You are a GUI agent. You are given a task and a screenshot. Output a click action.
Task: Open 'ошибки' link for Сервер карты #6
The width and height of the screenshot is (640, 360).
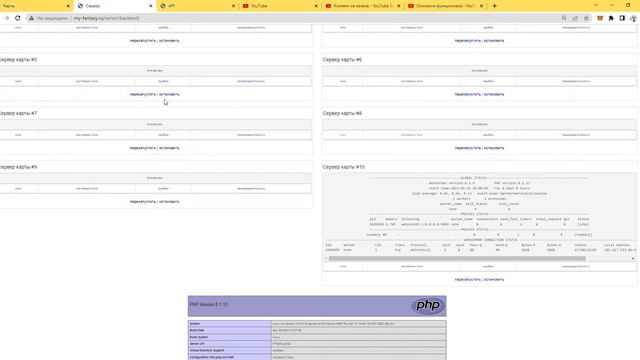[x=488, y=81]
